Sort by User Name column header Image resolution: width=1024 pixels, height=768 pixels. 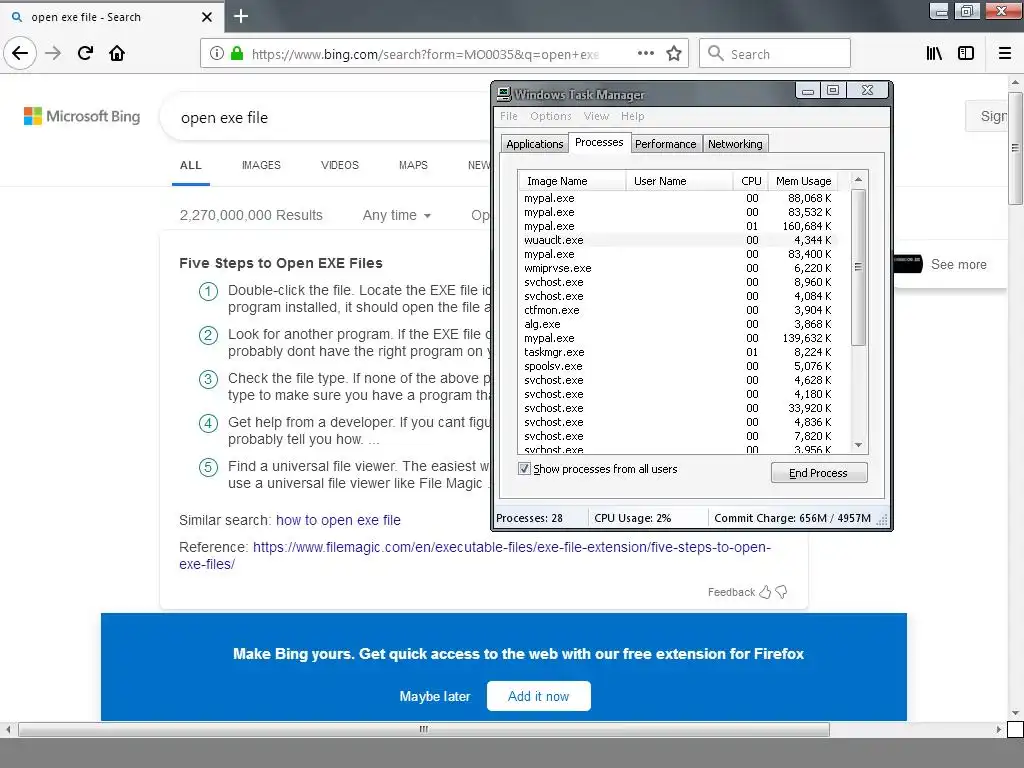click(x=679, y=181)
